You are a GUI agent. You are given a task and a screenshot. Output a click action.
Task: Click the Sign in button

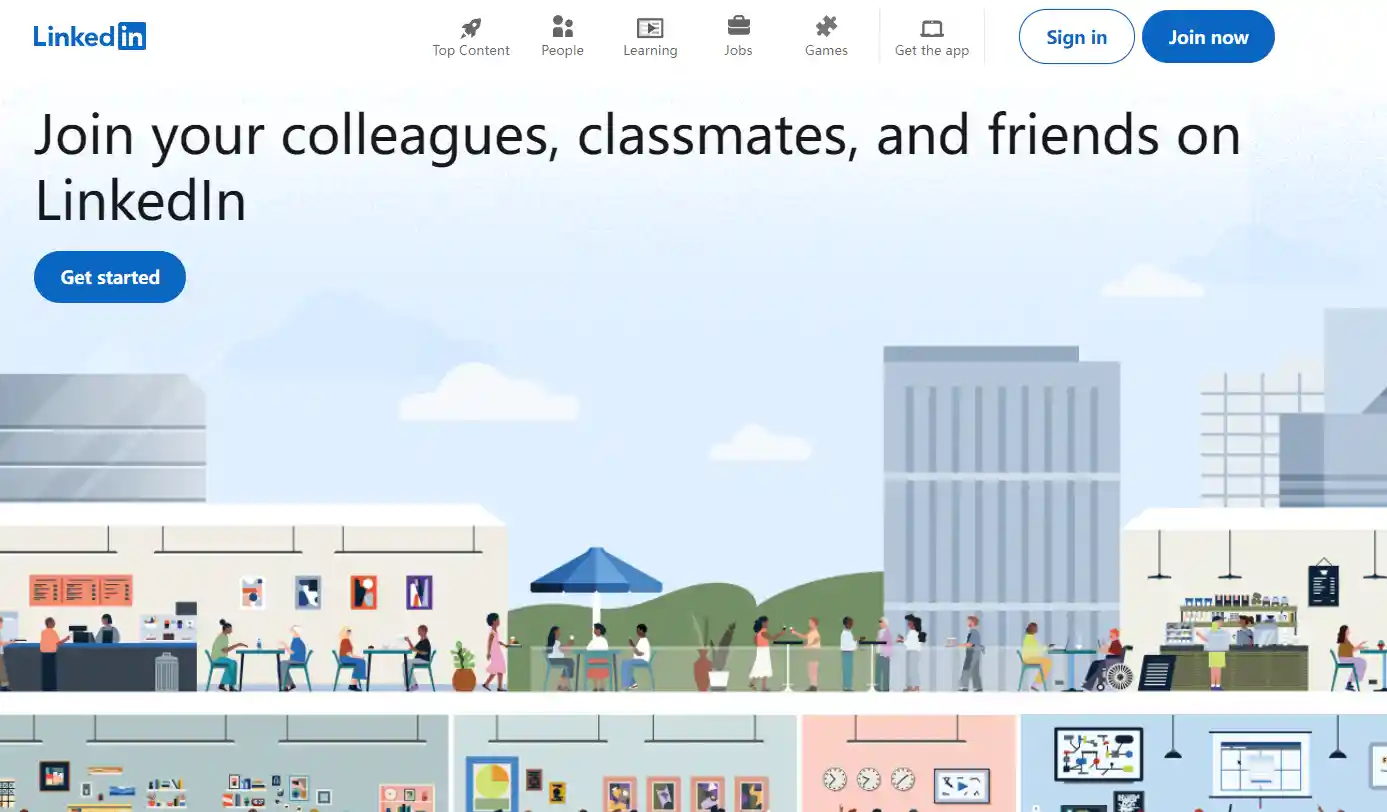1076,37
